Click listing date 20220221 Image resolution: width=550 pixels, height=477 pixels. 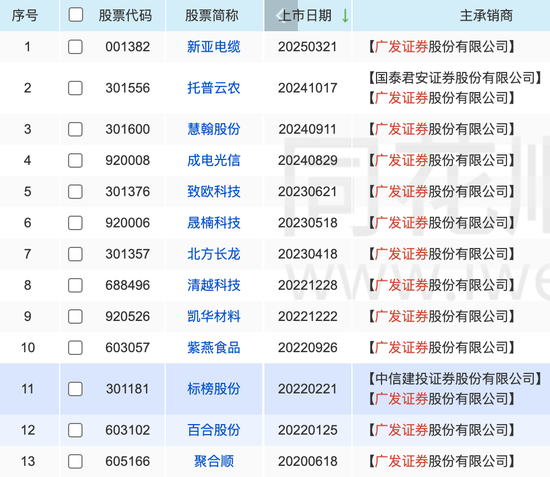click(308, 389)
